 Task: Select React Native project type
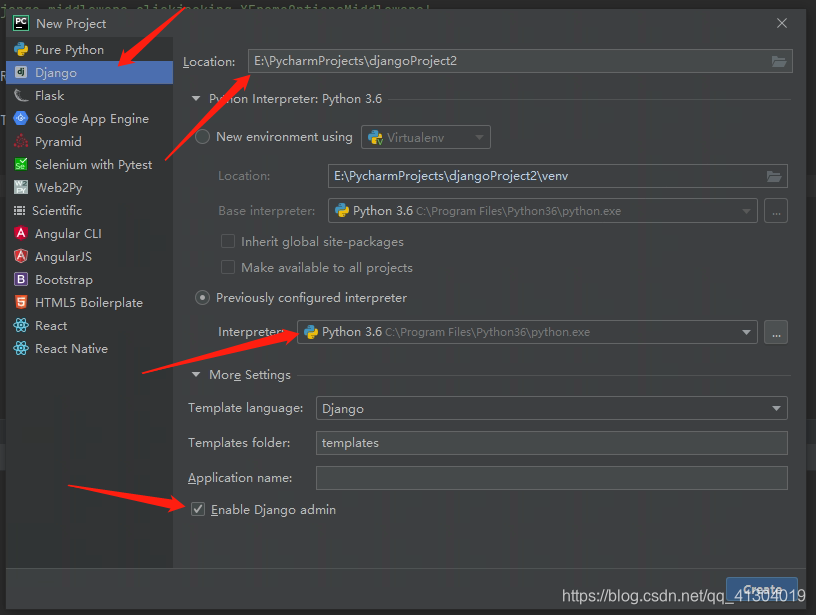(90, 349)
